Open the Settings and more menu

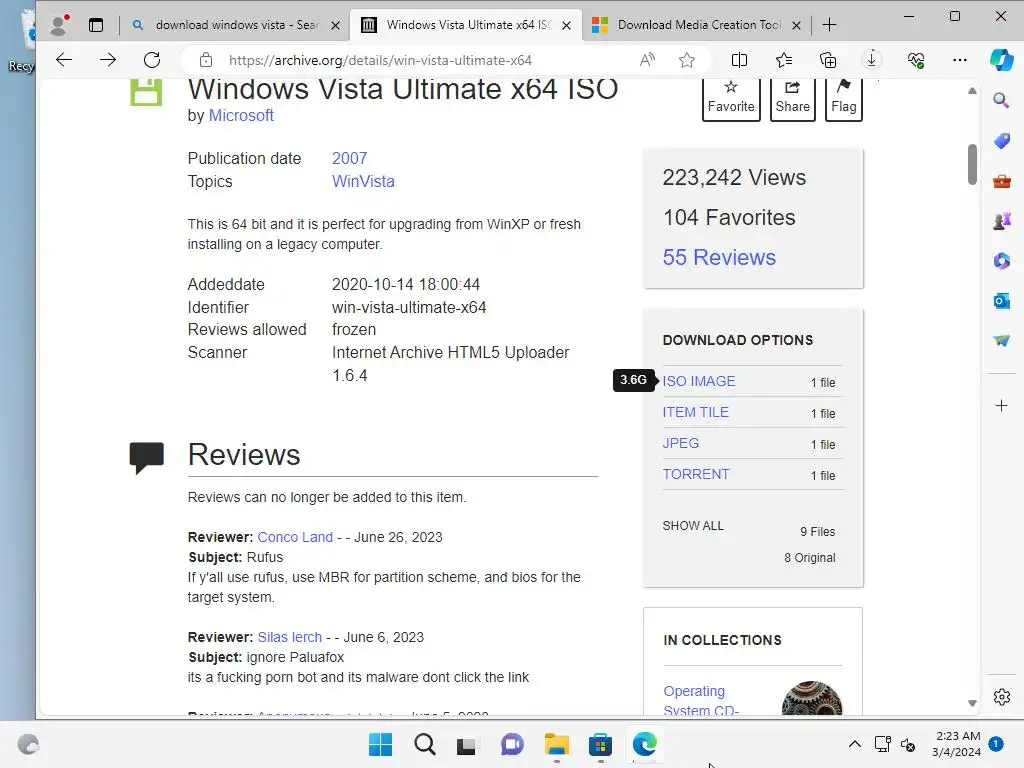coord(959,60)
